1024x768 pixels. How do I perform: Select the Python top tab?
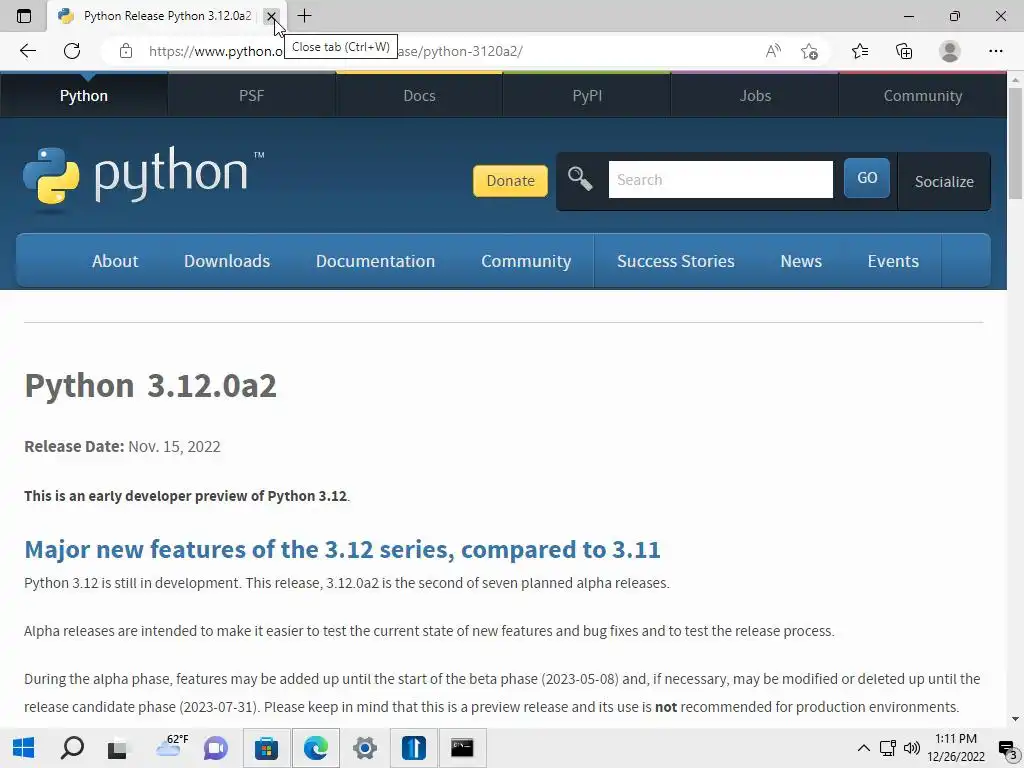pos(84,95)
